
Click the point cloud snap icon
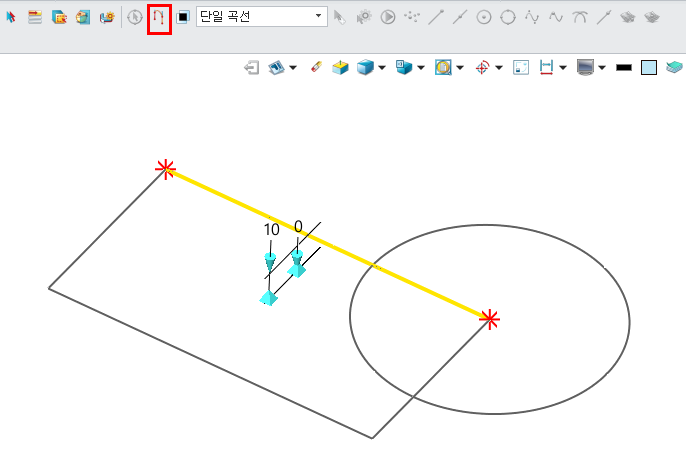(412, 17)
